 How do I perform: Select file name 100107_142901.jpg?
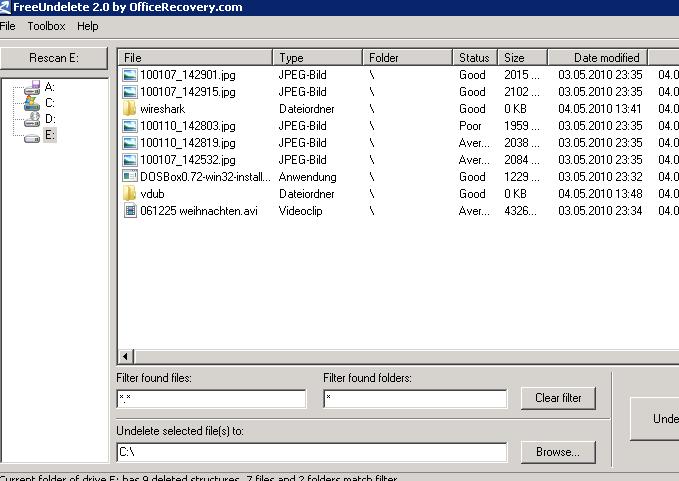click(x=188, y=75)
